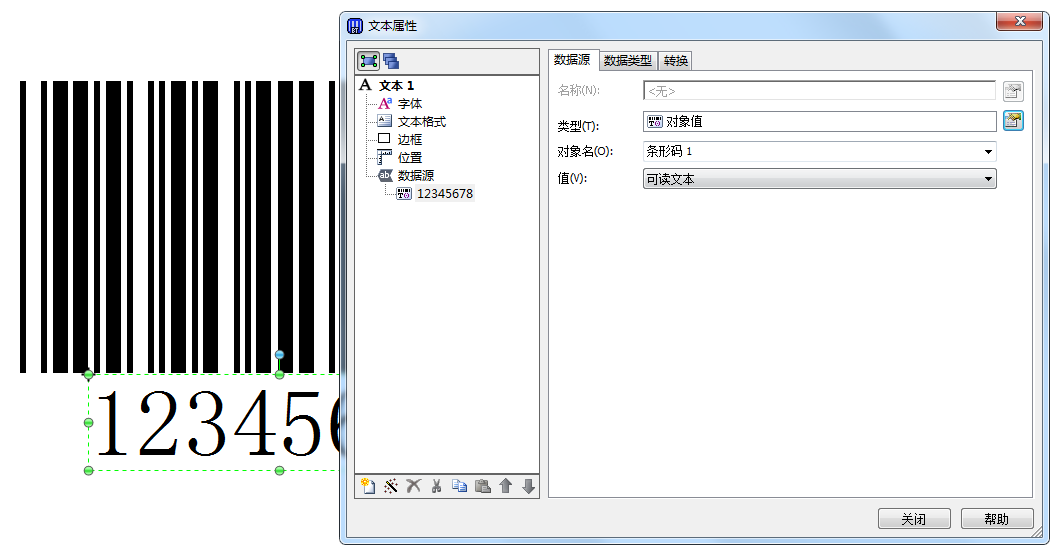
Task: Click the 名称 input field
Action: [819, 91]
